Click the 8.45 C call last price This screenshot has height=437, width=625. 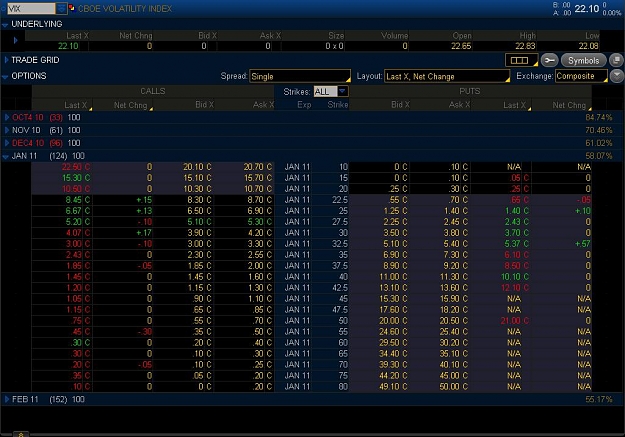pyautogui.click(x=78, y=200)
